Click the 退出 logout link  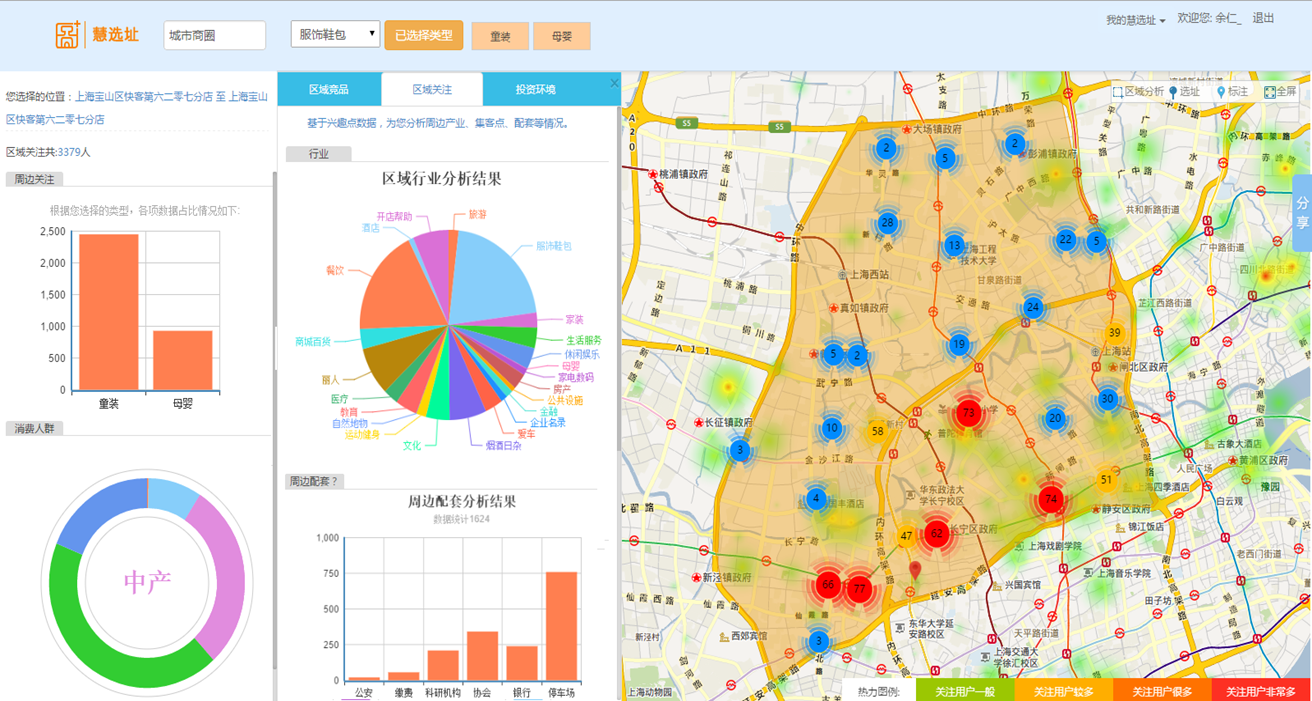1263,18
